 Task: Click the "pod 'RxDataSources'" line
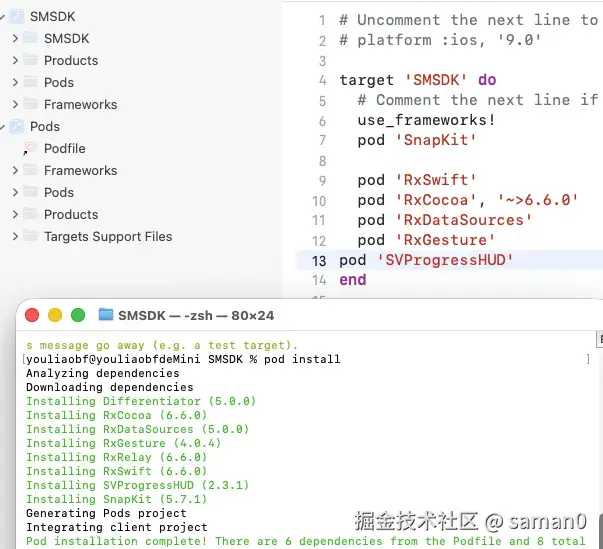pos(445,220)
